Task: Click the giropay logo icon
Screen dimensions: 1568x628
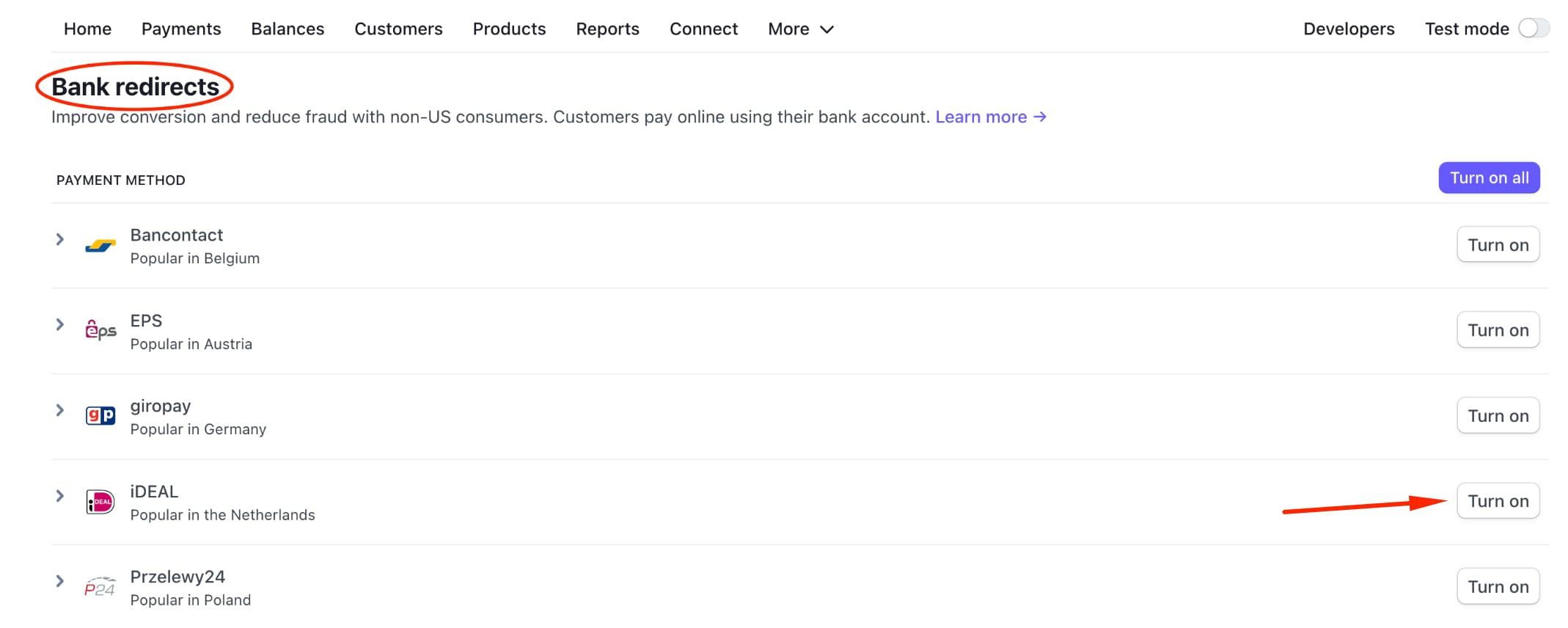Action: click(100, 416)
